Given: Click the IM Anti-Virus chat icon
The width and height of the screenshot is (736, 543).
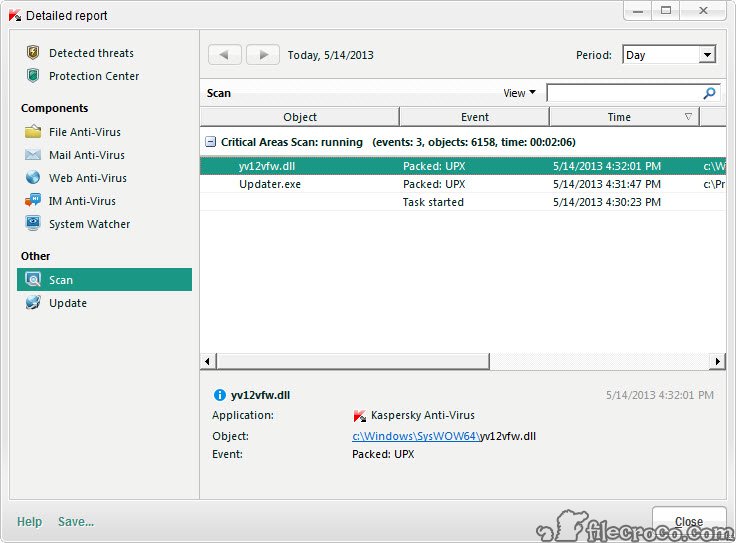Looking at the screenshot, I should tap(33, 200).
